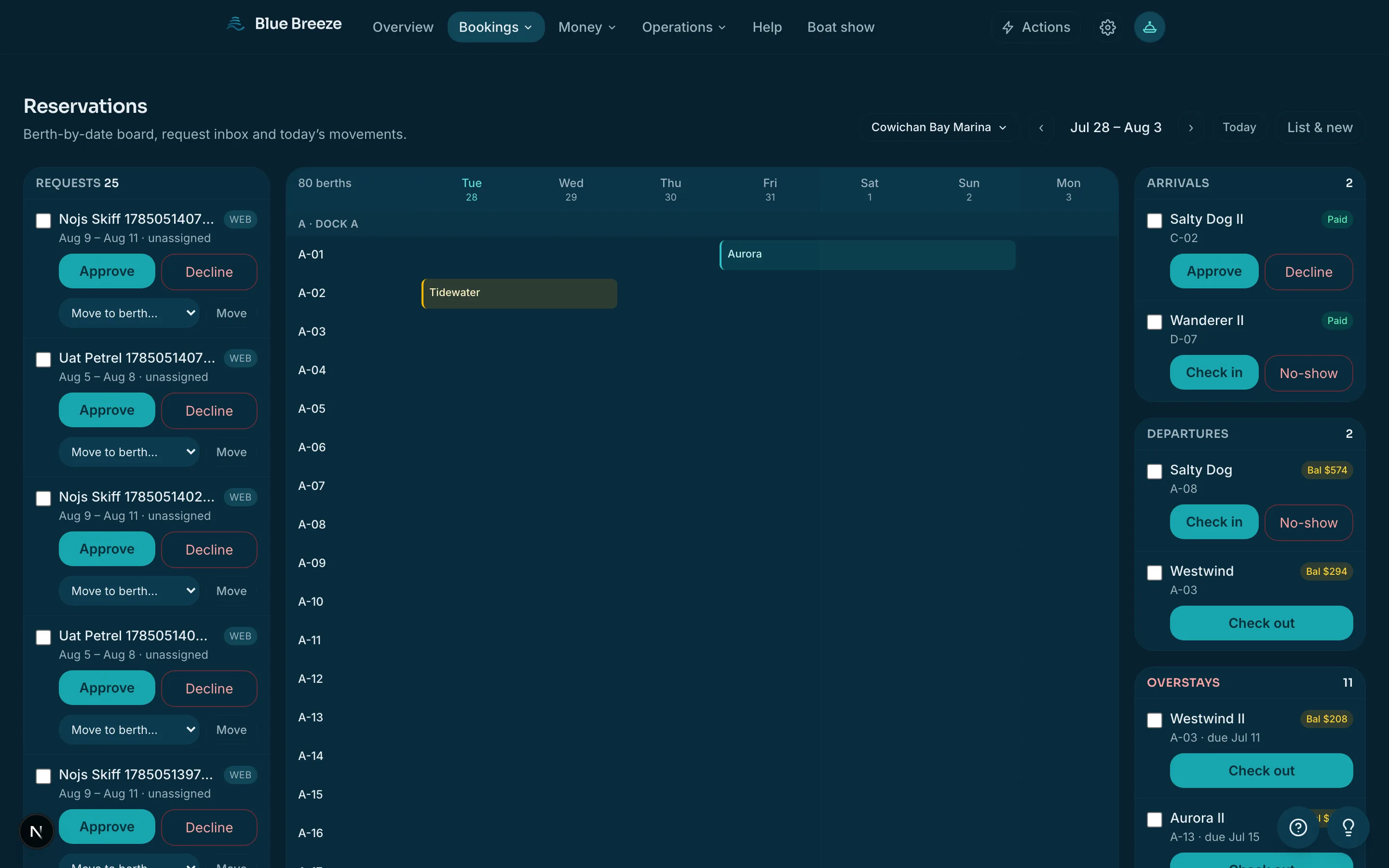Check out Westwind II overstay

point(1261,771)
